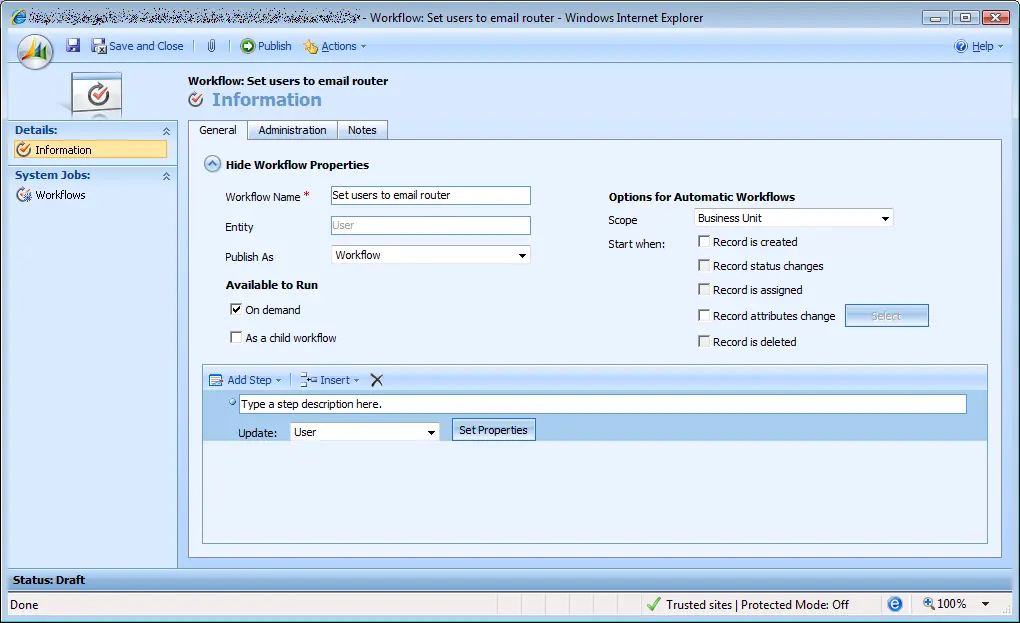
Task: Open the Publish As dropdown
Action: tap(431, 255)
